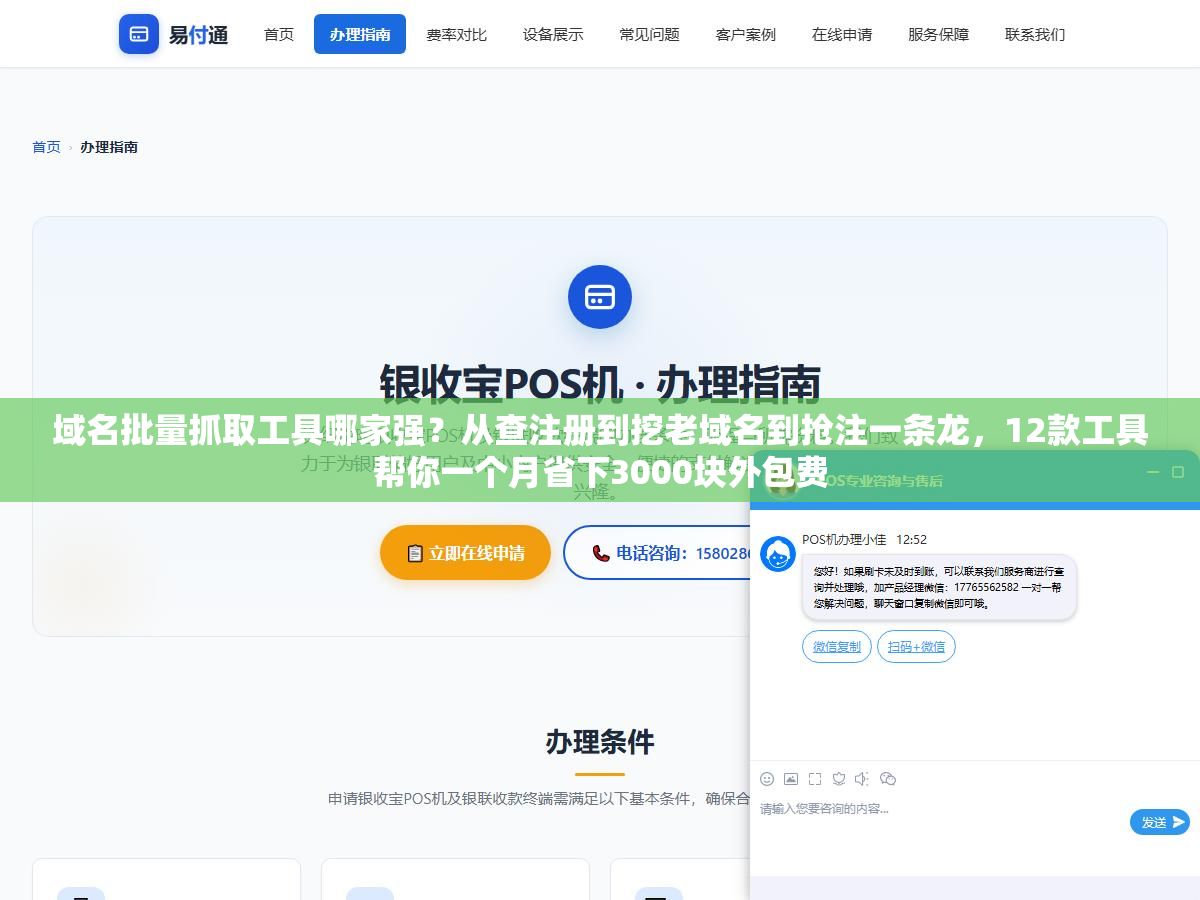Click the screenshot capture icon in chat

point(815,779)
